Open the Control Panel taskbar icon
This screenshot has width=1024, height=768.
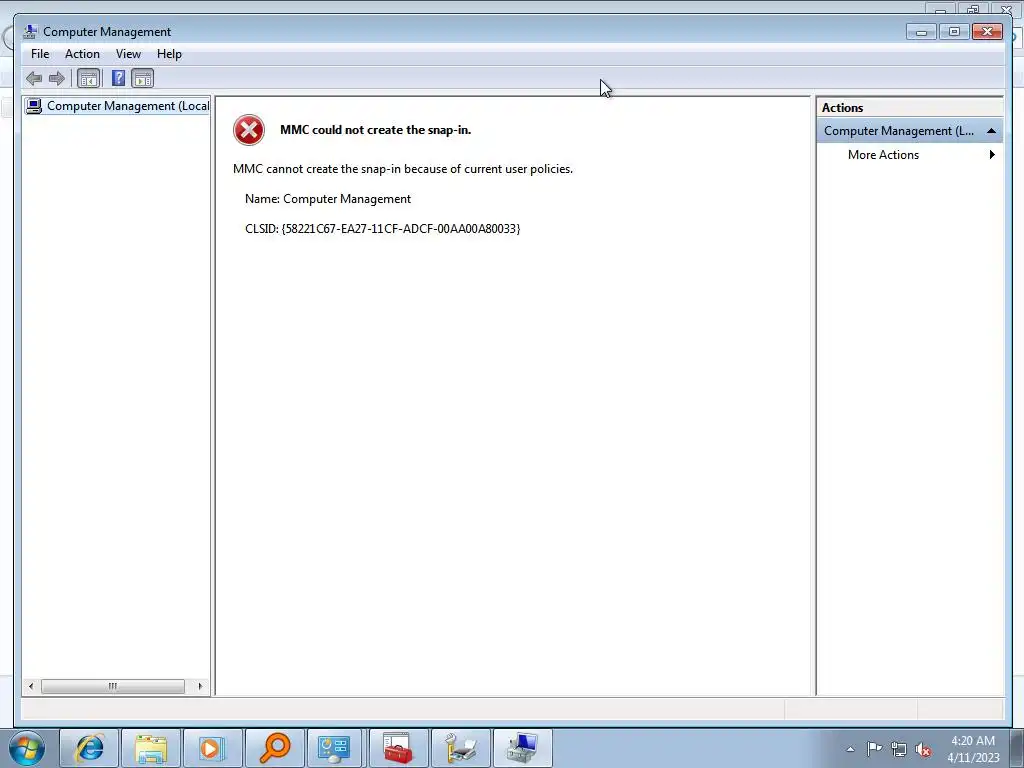pos(334,748)
